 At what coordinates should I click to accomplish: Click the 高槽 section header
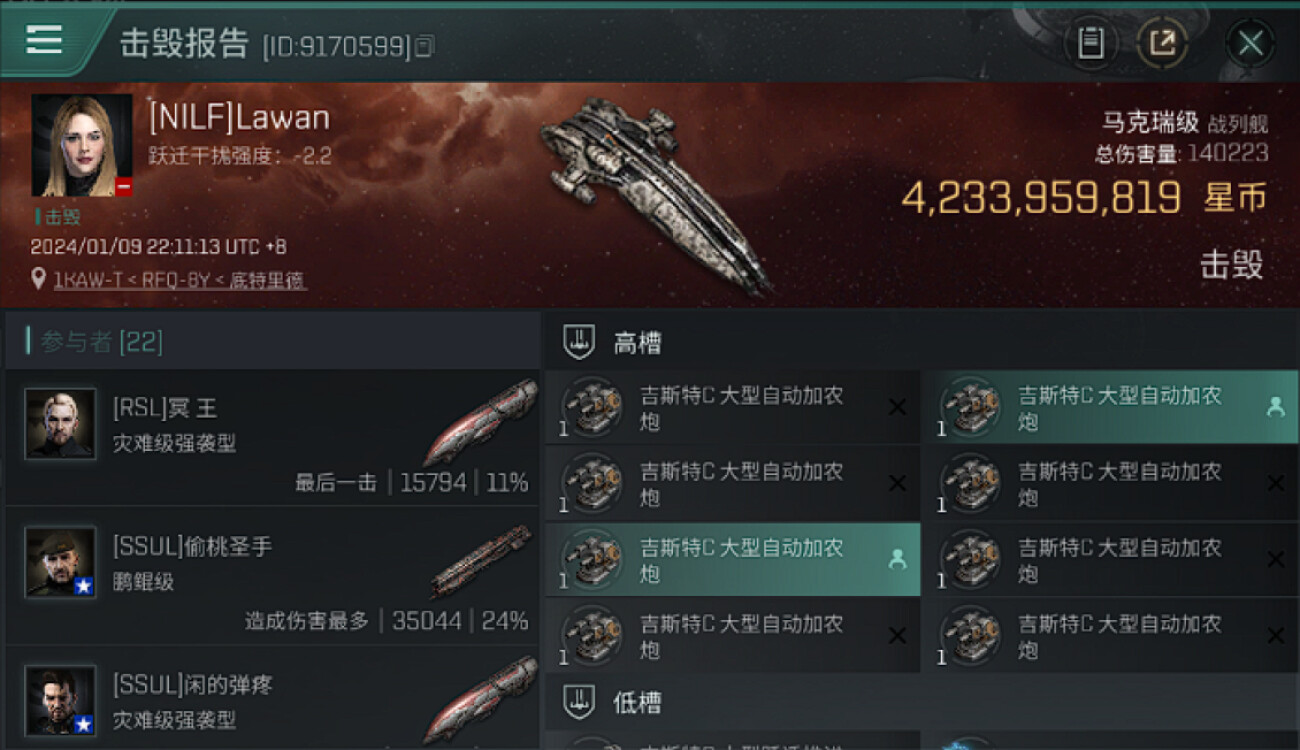point(637,343)
